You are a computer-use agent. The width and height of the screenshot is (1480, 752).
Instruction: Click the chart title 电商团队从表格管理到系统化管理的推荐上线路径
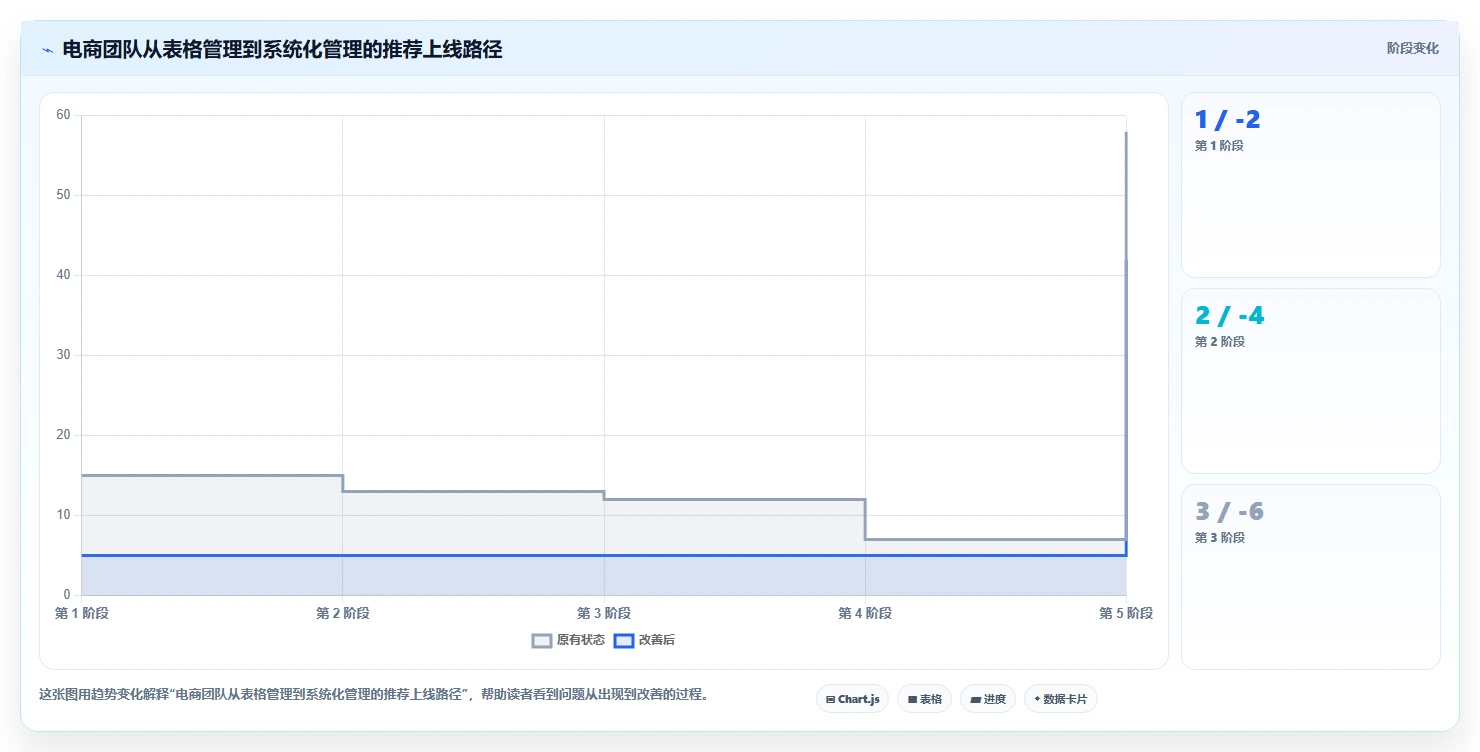pyautogui.click(x=282, y=50)
